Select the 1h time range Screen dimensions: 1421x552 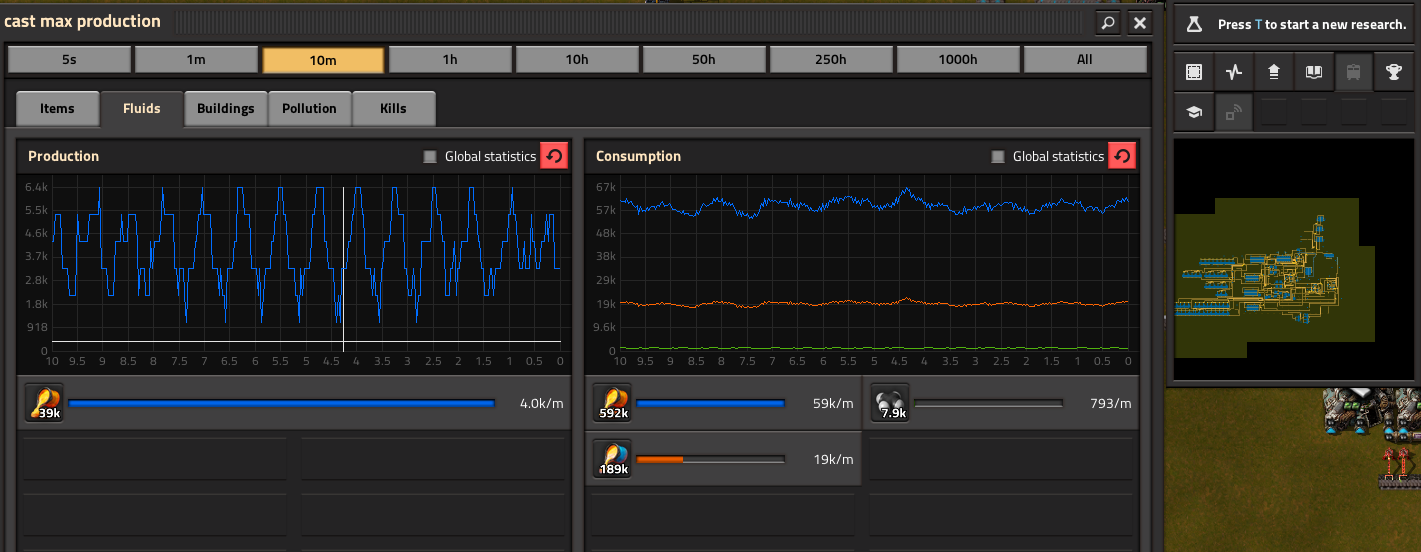450,60
